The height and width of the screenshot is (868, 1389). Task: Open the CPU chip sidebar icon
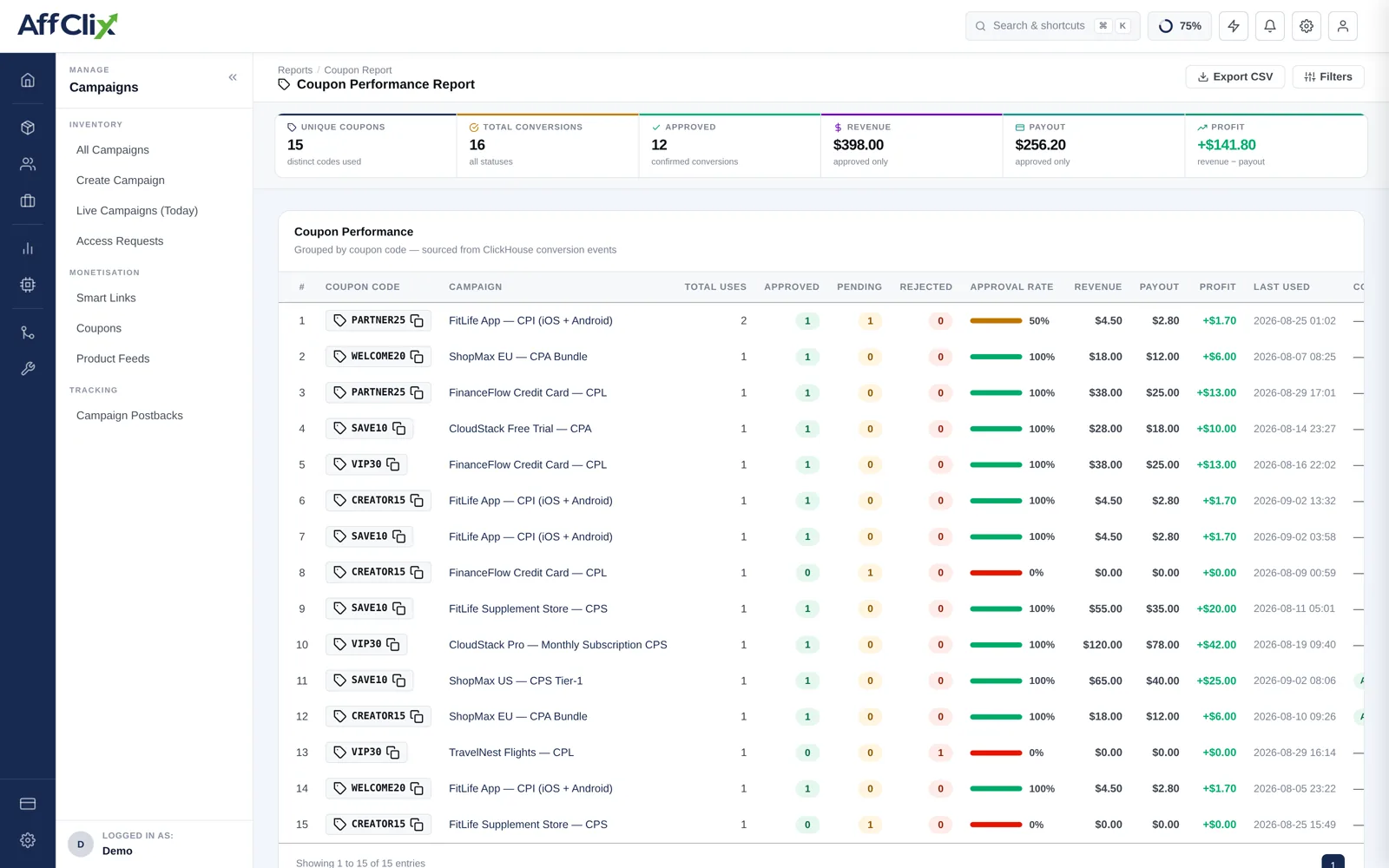point(28,285)
